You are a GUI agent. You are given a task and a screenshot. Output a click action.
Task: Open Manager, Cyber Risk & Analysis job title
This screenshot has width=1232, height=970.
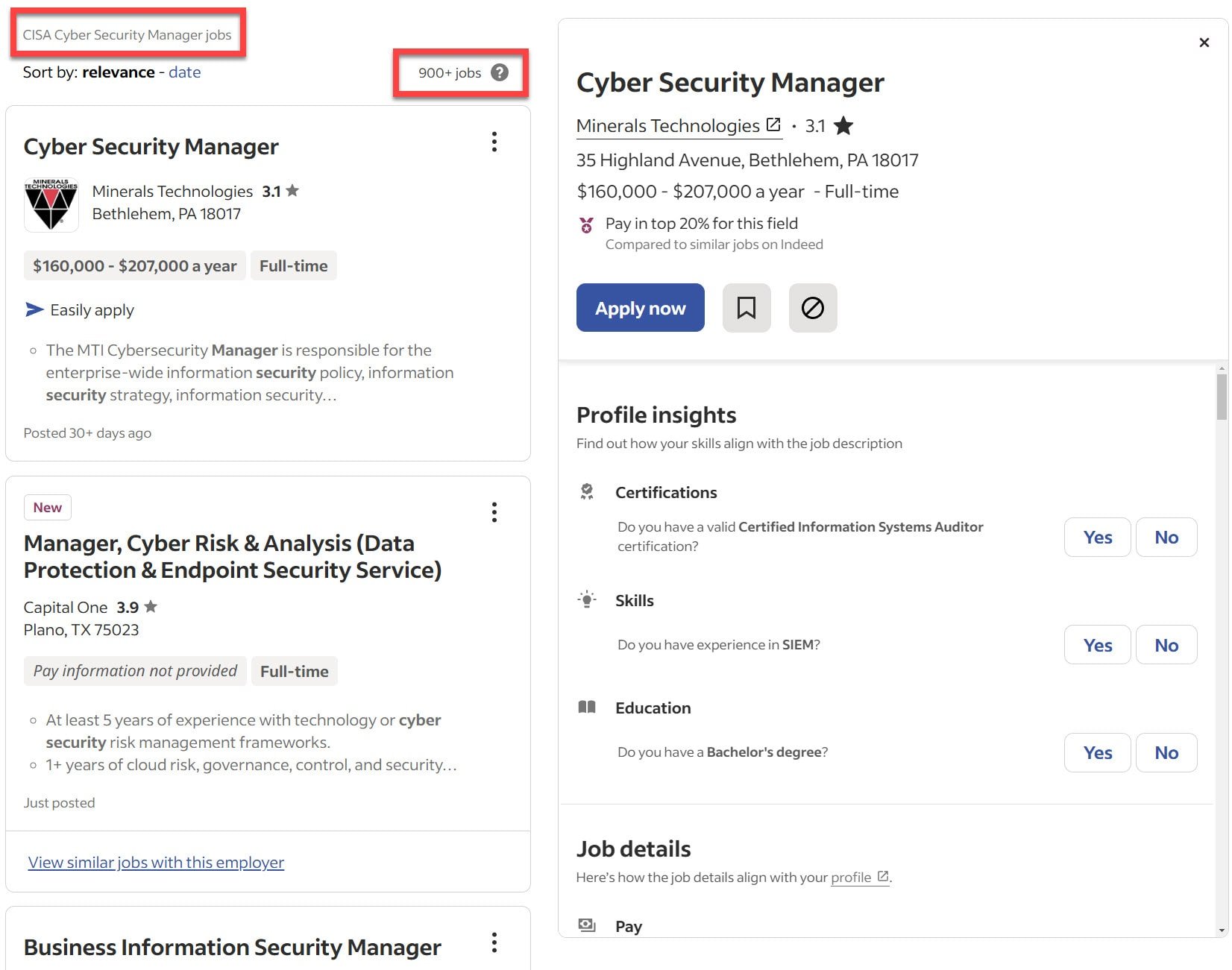pos(233,556)
